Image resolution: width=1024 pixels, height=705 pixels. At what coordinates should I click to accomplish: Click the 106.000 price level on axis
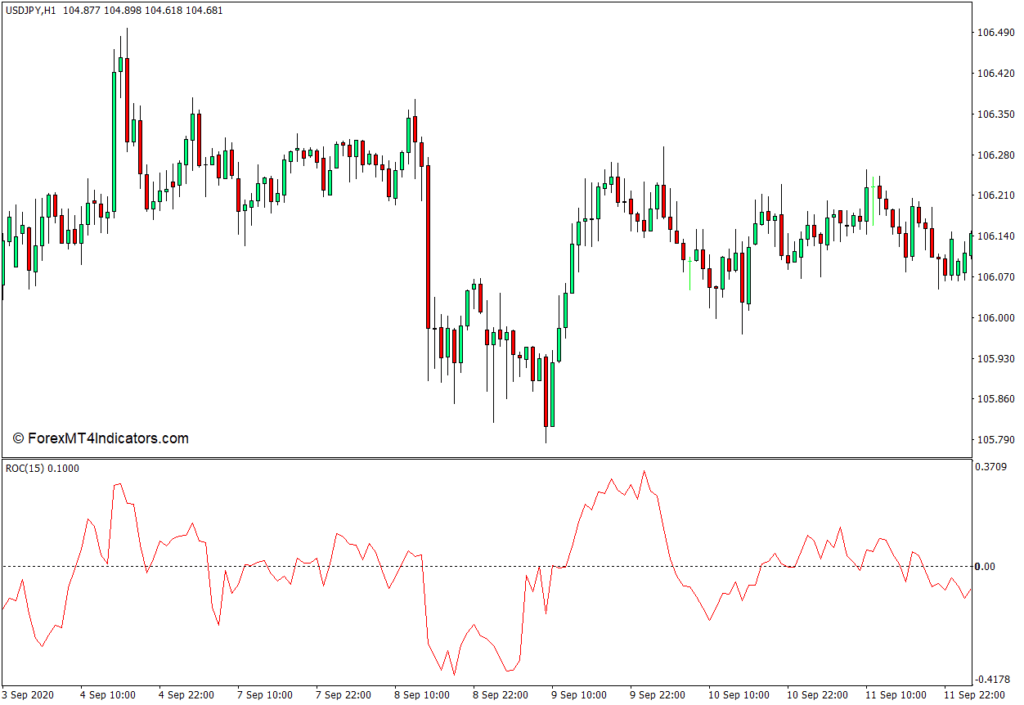[993, 318]
